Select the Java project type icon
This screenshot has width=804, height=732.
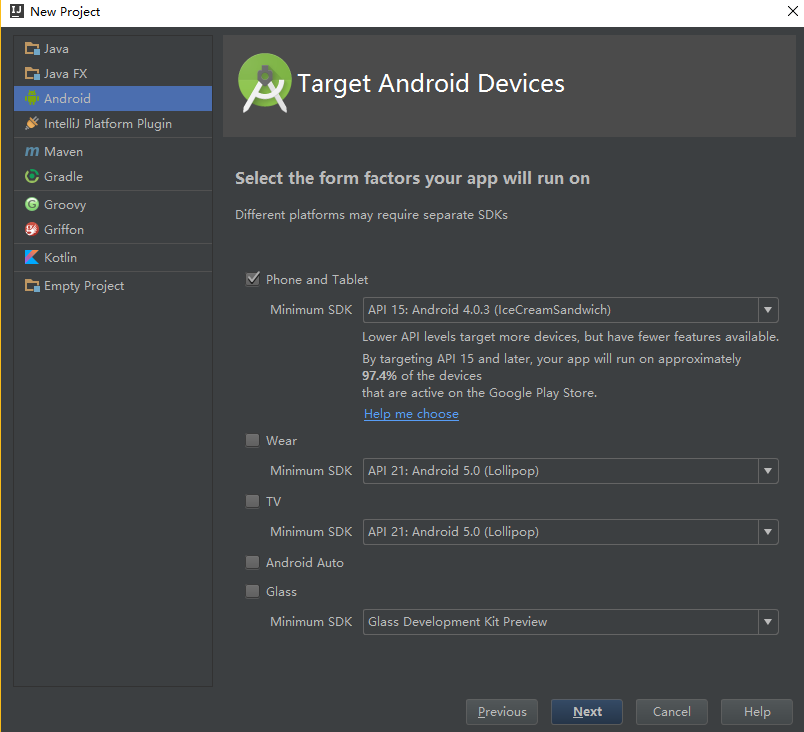(32, 49)
